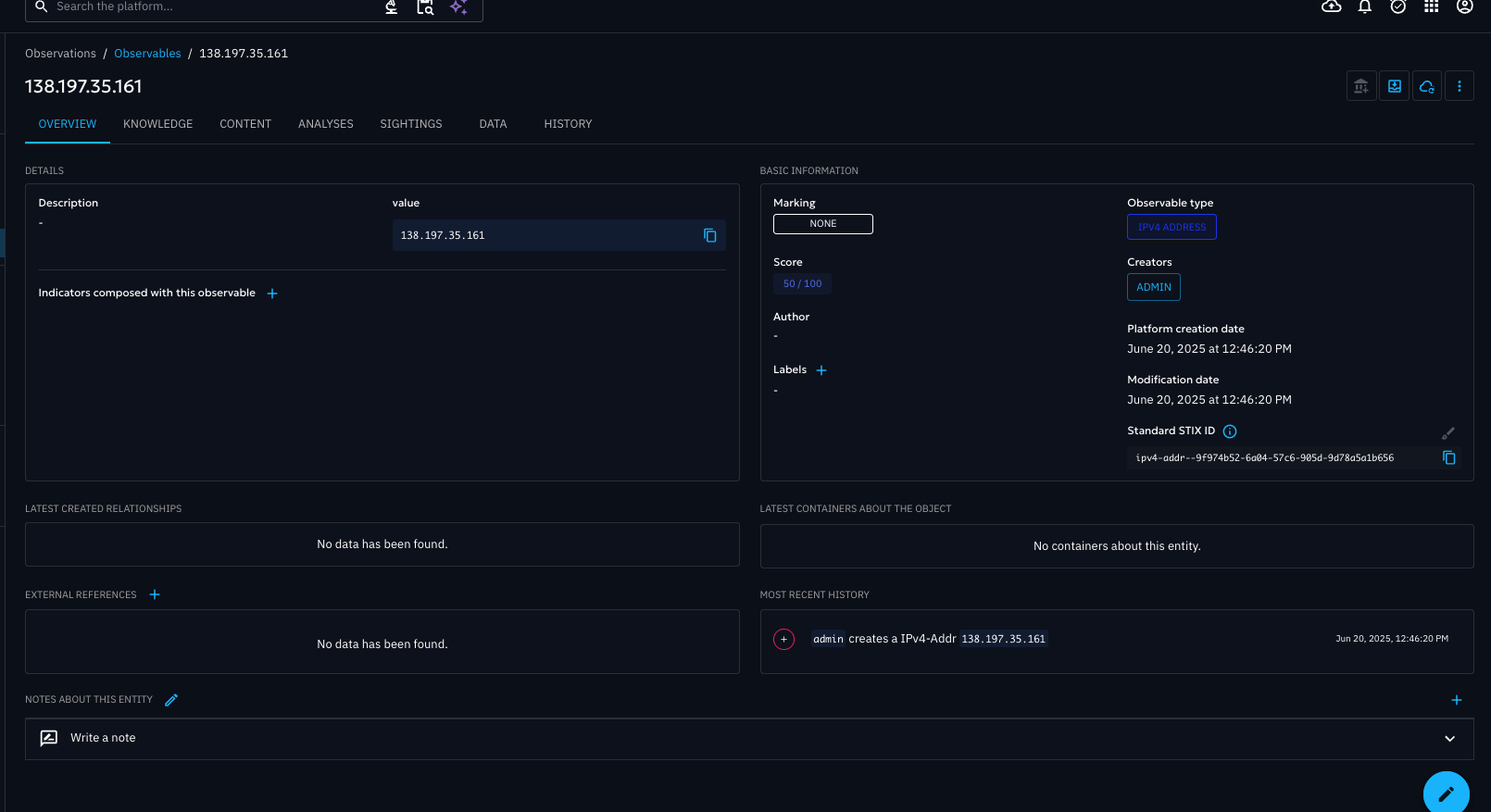Switch to the Knowledge tab
This screenshot has width=1491, height=812.
click(x=158, y=124)
